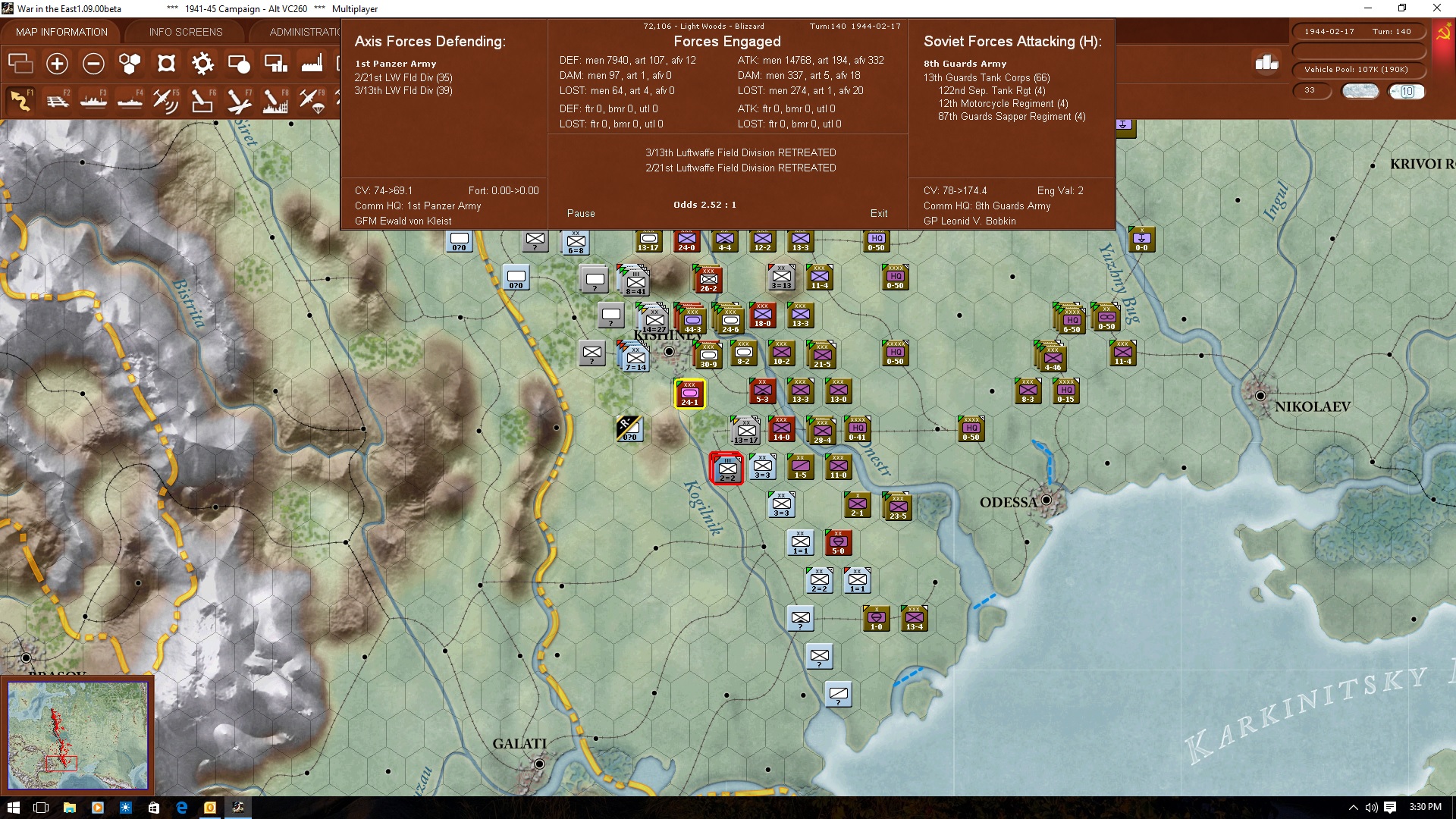Screen dimensions: 1456x819
Task: Select the F8 bomb city mode
Action: [x=275, y=100]
